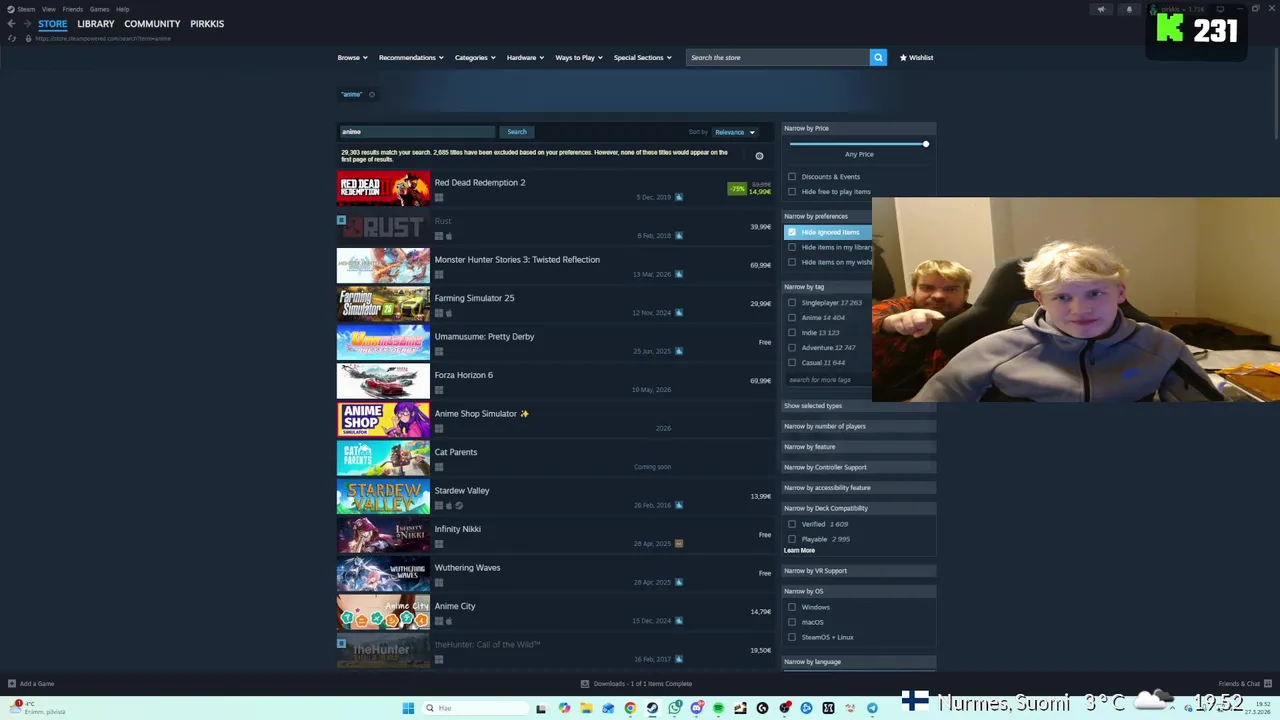Viewport: 1280px width, 720px height.
Task: Open the Browse dropdown menu
Action: click(x=352, y=57)
